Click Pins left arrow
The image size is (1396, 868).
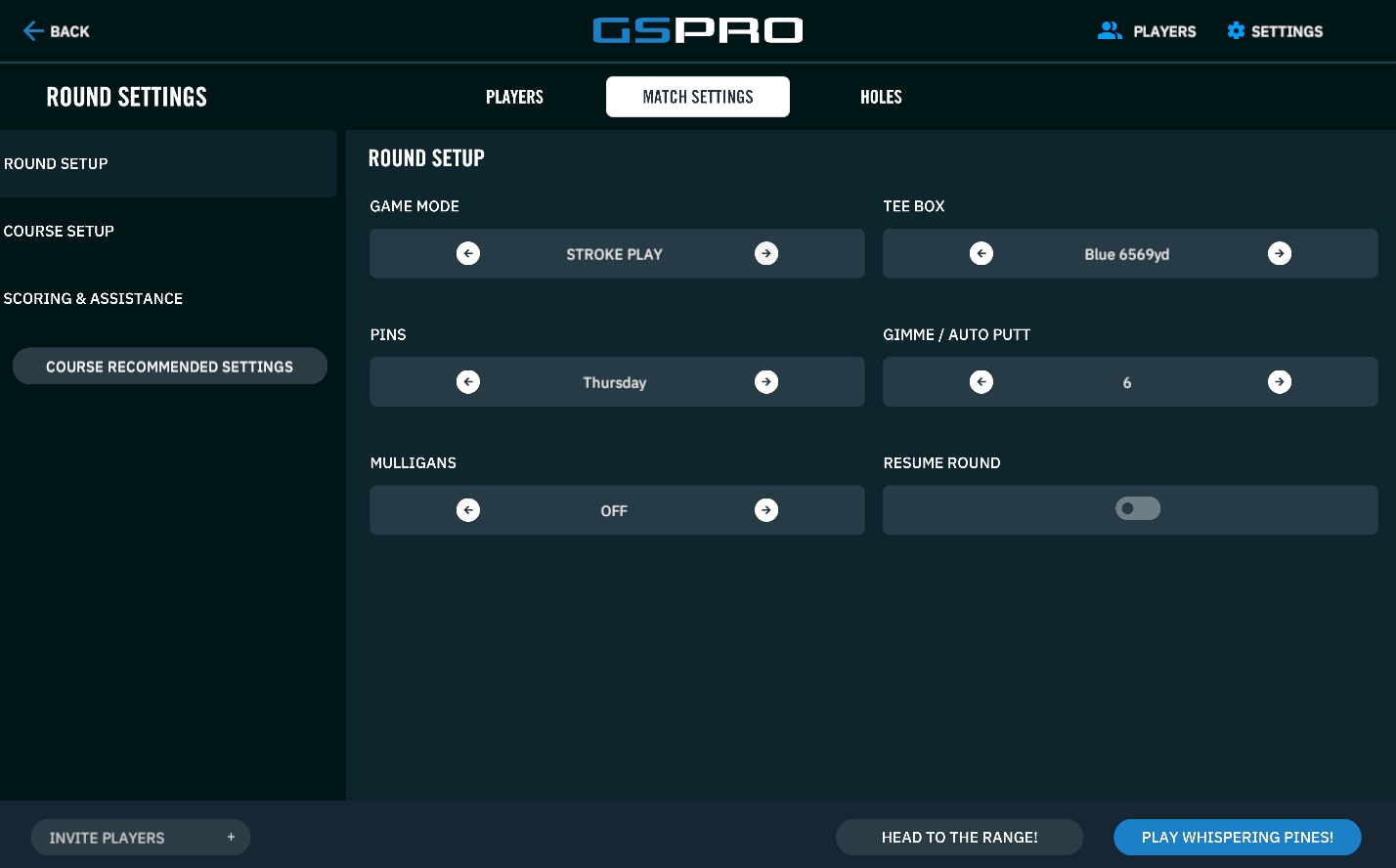click(x=468, y=382)
